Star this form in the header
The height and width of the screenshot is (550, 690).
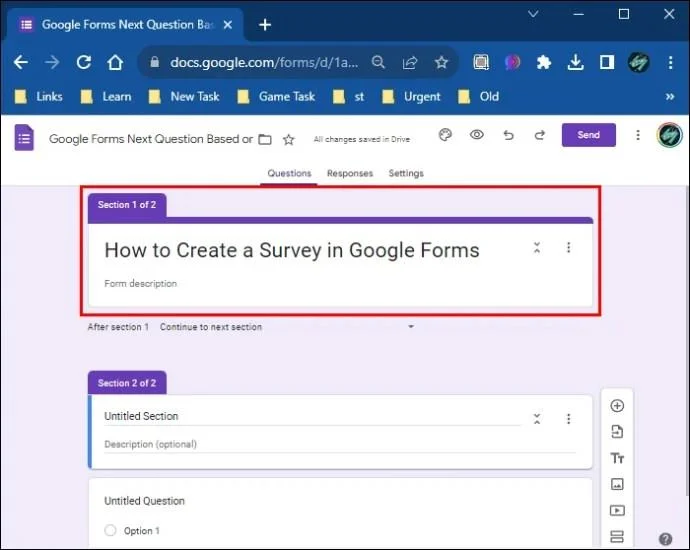click(289, 139)
